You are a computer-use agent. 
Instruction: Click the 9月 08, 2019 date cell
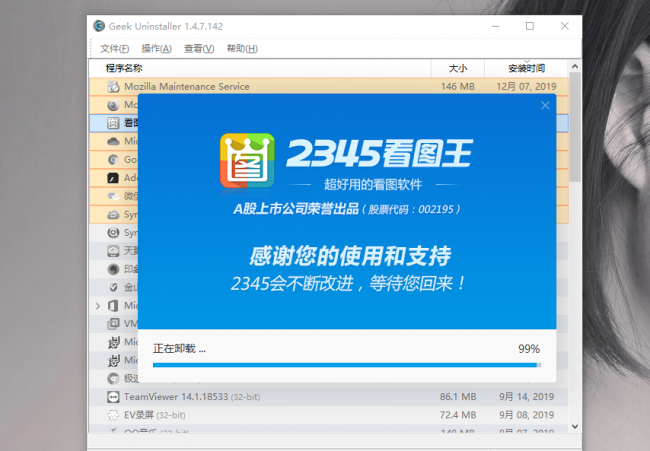(526, 415)
